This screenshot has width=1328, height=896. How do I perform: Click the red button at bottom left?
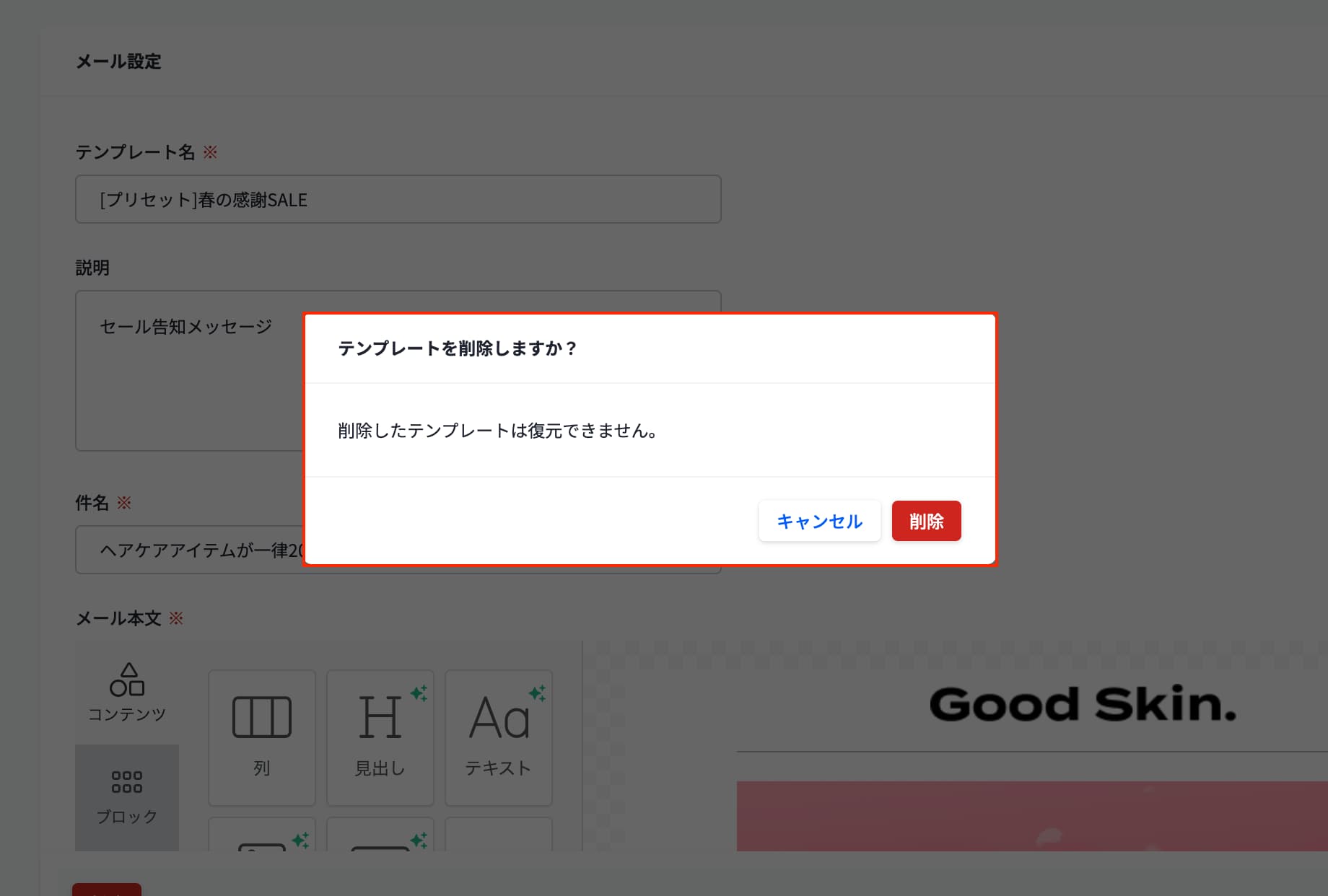pos(107,890)
